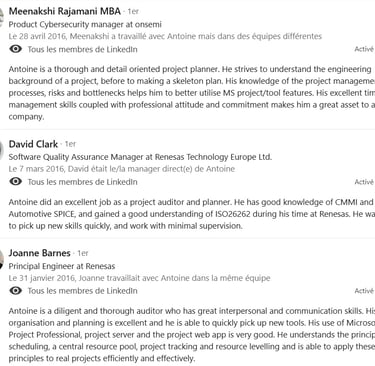Toggle Activé switch for David Clark's recommendation
Screen dimensions: 375x366
click(x=364, y=182)
